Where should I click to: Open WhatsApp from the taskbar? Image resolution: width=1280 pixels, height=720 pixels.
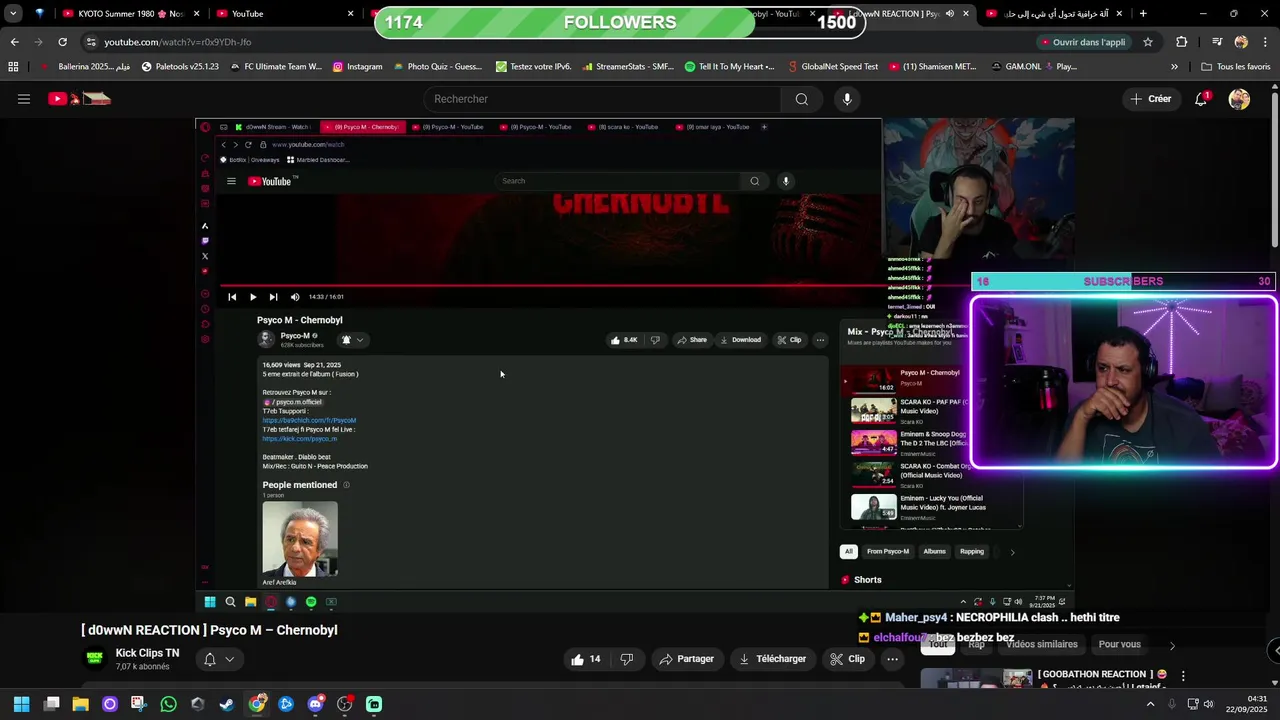point(168,704)
